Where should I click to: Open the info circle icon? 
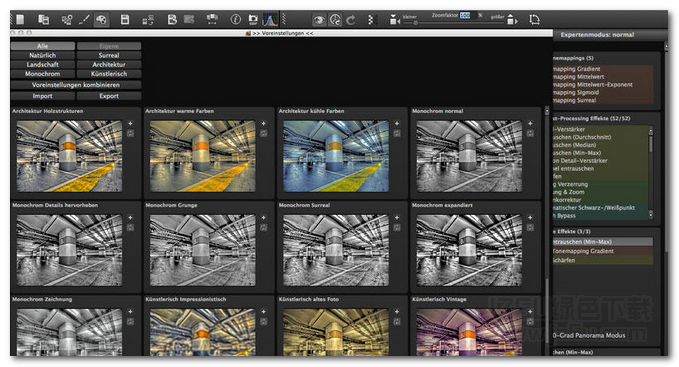tap(236, 19)
